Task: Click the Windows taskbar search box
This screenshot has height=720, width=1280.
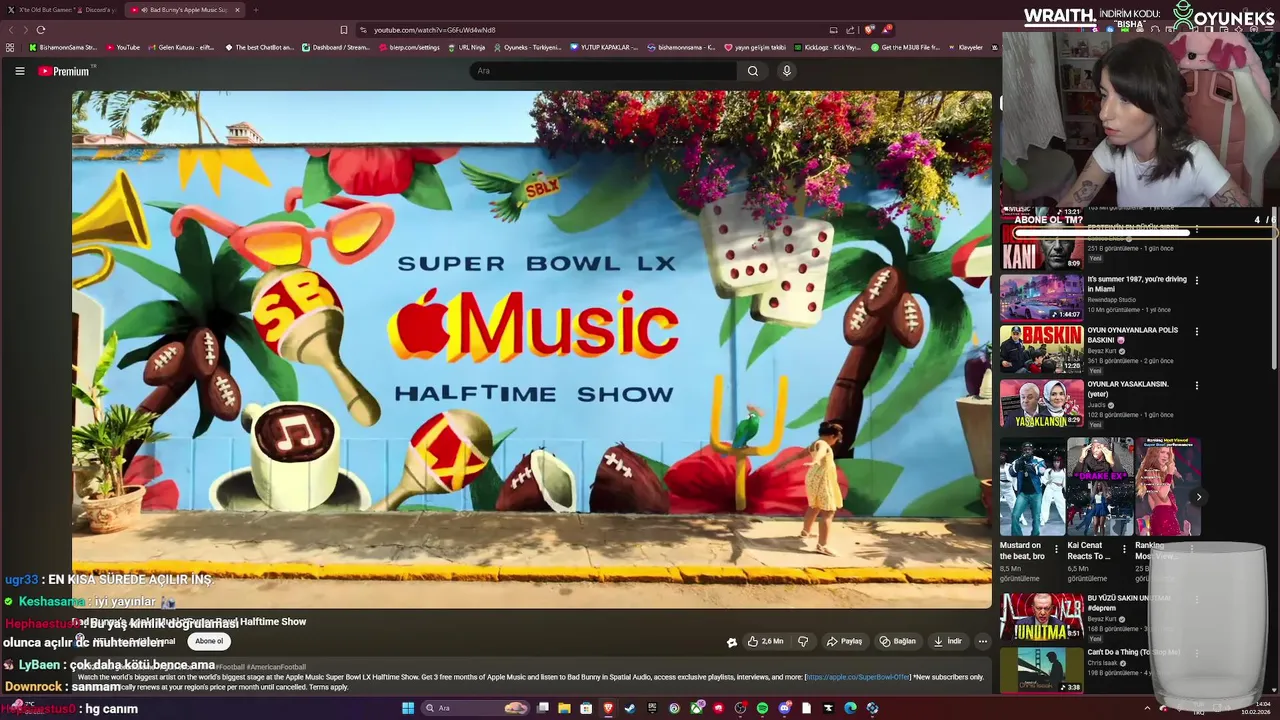Action: point(475,708)
